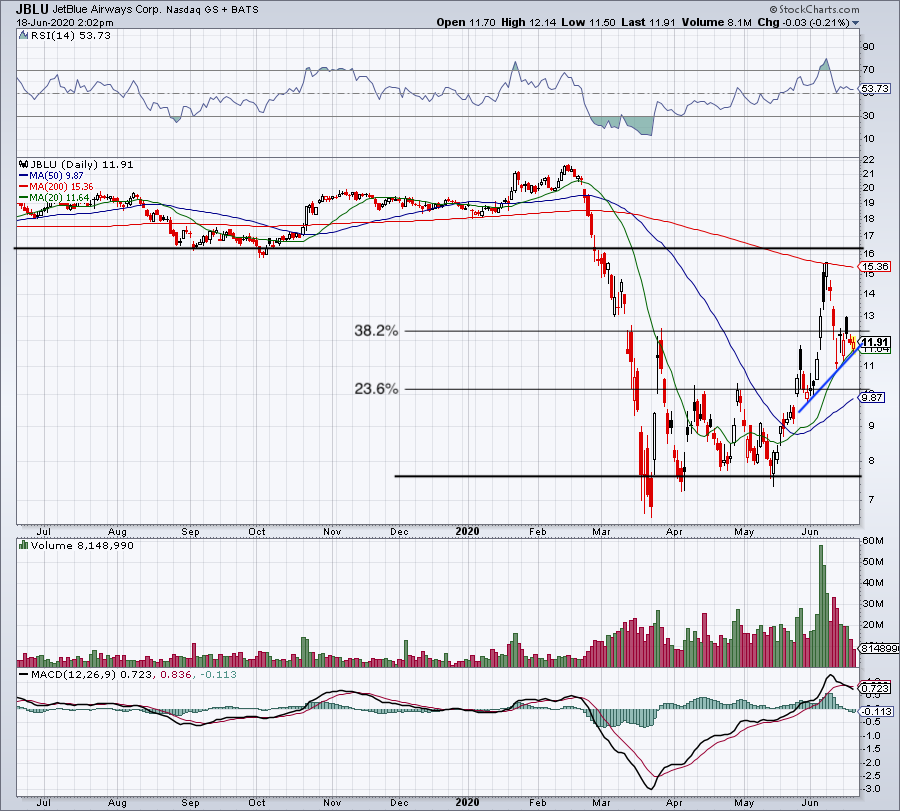
Task: Click the MA(200) 15.36 legend label
Action: pos(61,187)
